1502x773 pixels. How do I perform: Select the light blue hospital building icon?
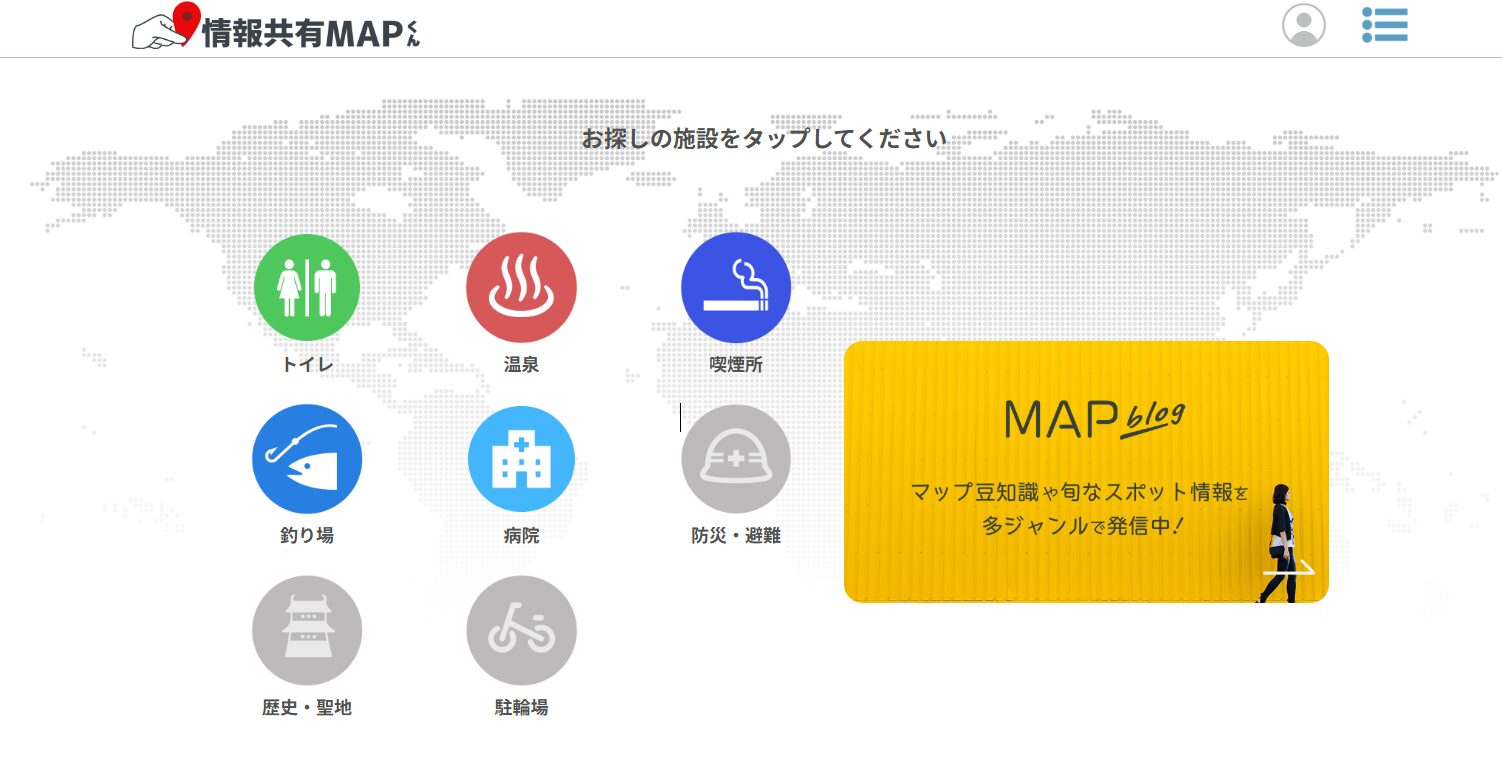pyautogui.click(x=521, y=459)
